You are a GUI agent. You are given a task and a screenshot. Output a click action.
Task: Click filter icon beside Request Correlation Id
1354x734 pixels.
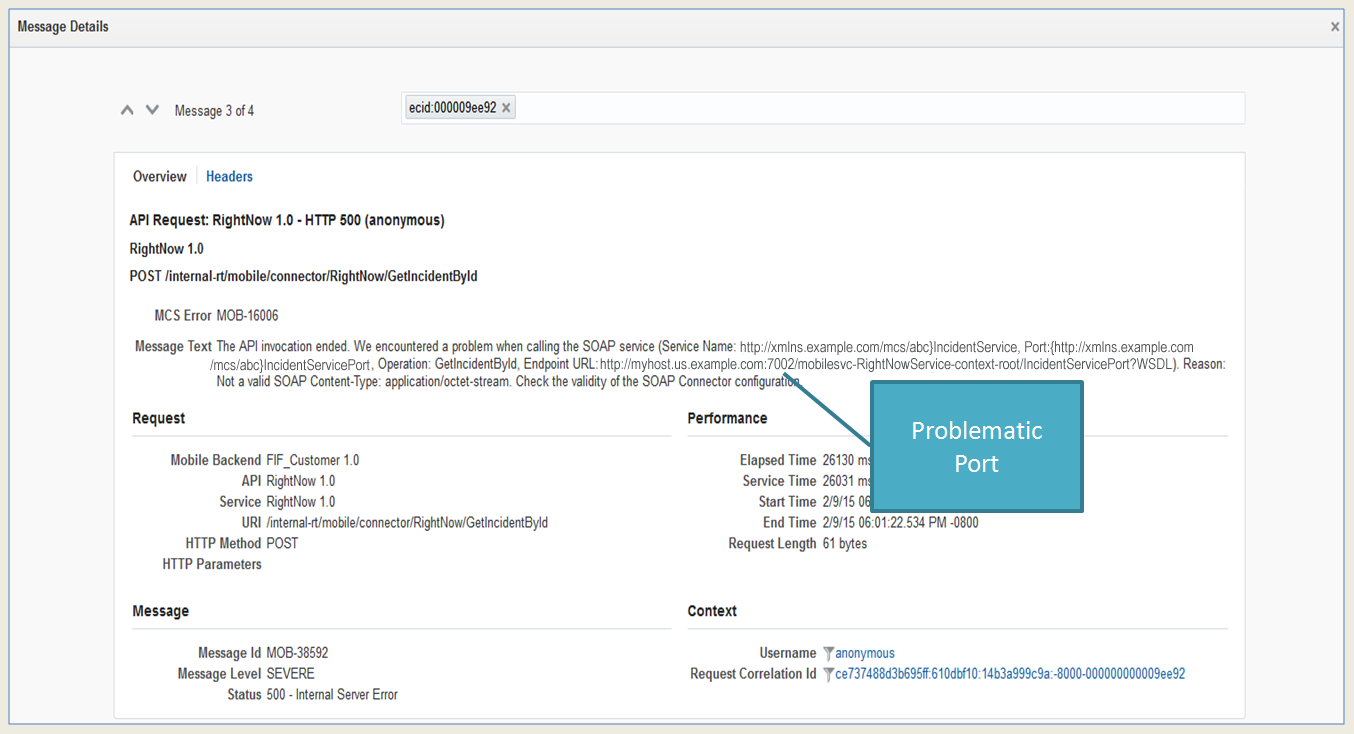click(x=828, y=675)
